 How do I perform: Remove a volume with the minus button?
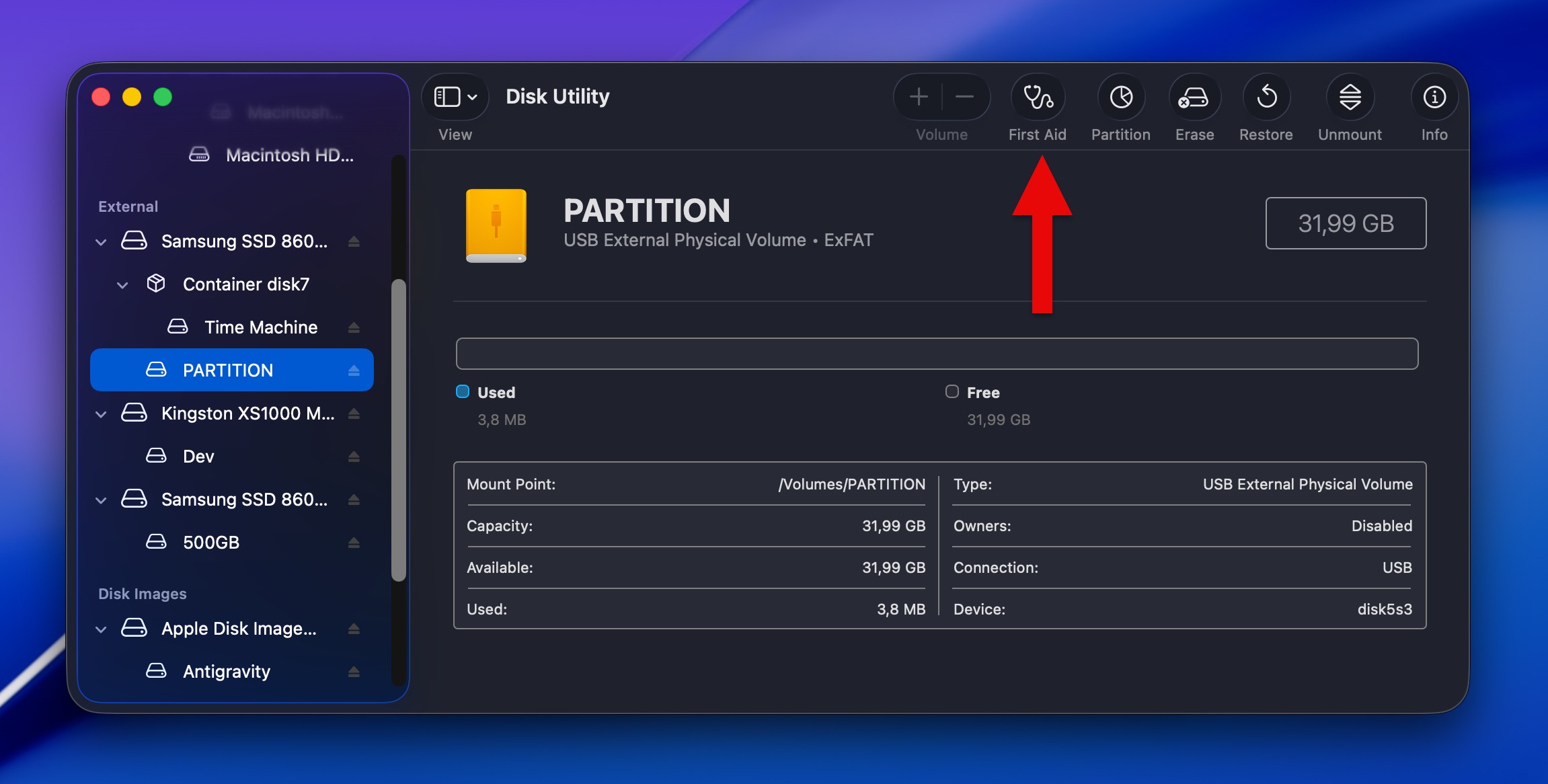(966, 97)
